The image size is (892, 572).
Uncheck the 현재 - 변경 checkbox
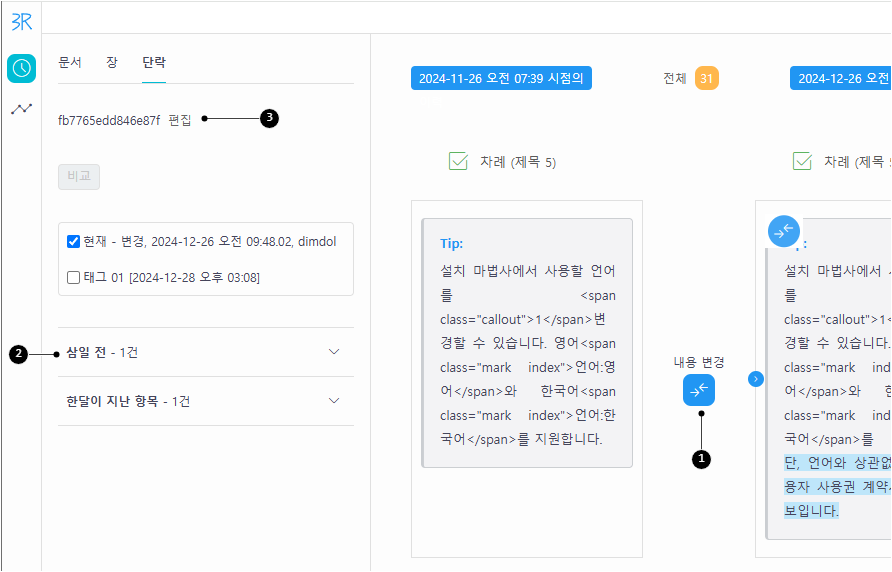73,241
